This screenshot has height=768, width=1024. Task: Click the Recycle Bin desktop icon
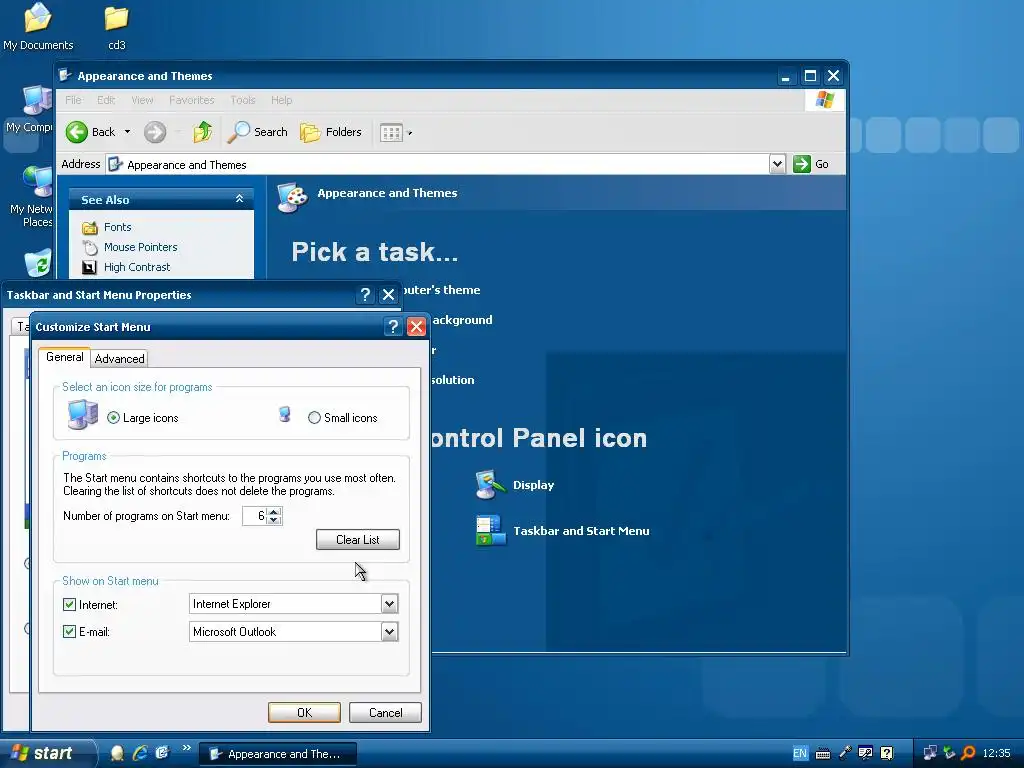pos(38,263)
